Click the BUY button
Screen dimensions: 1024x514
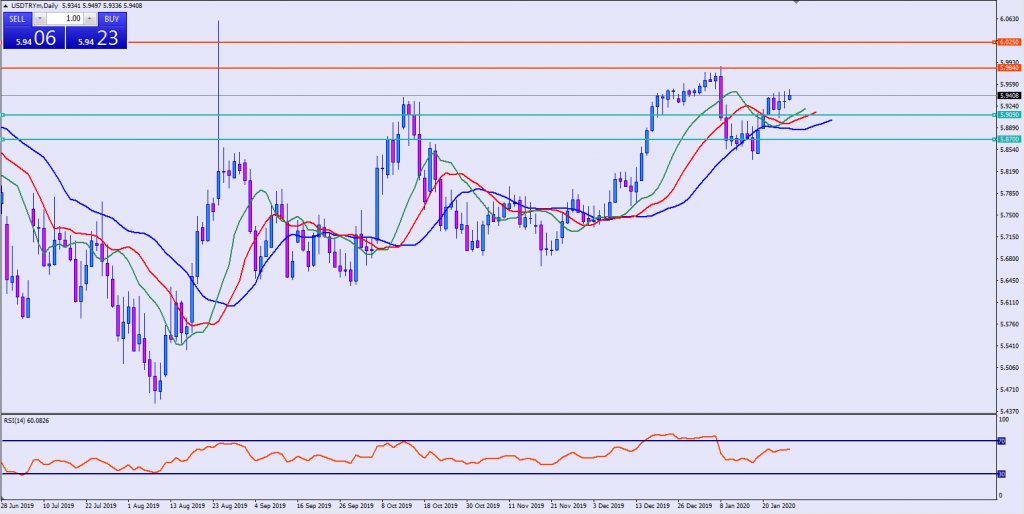pyautogui.click(x=112, y=19)
